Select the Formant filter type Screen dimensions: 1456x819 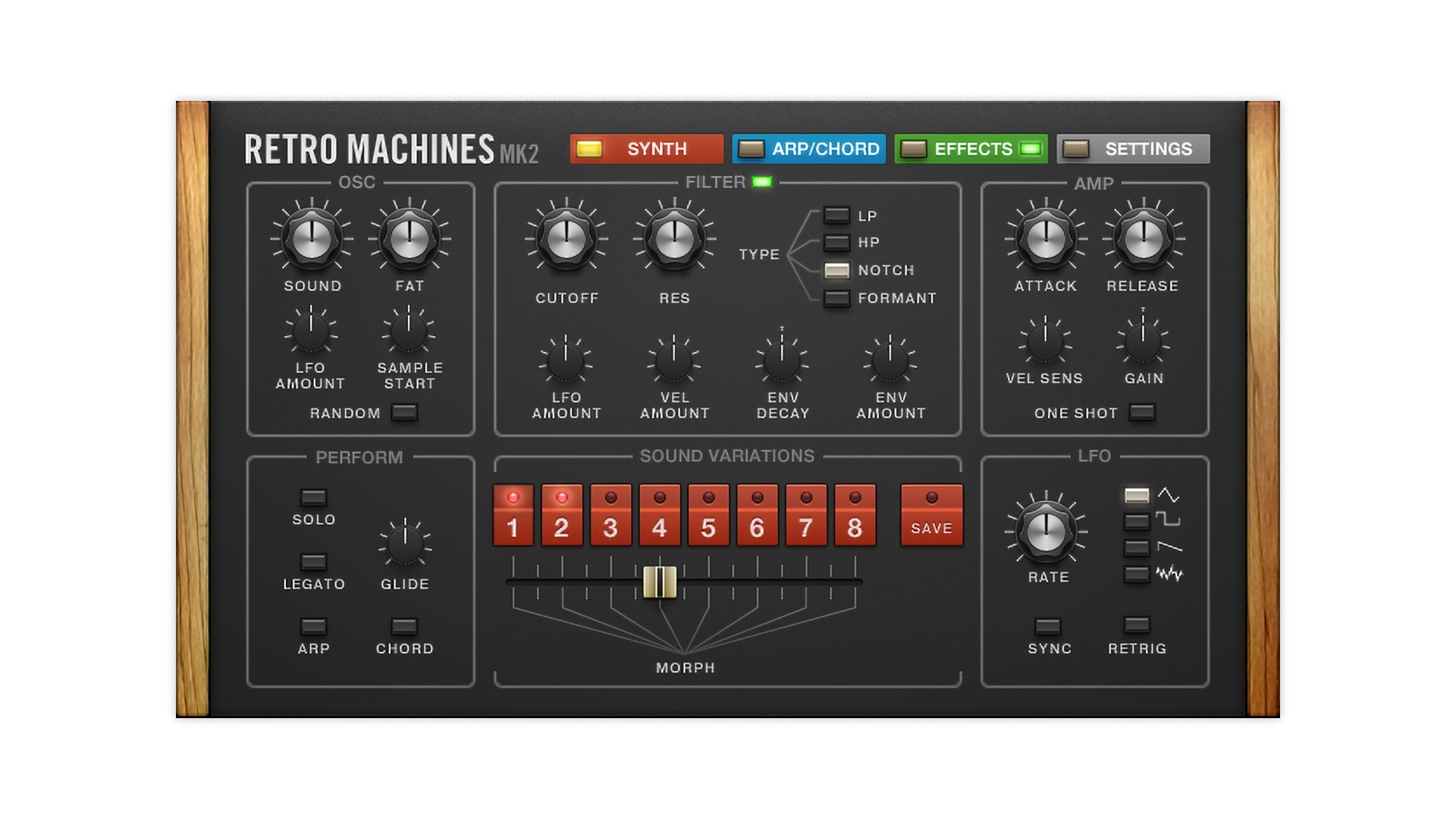pos(836,298)
